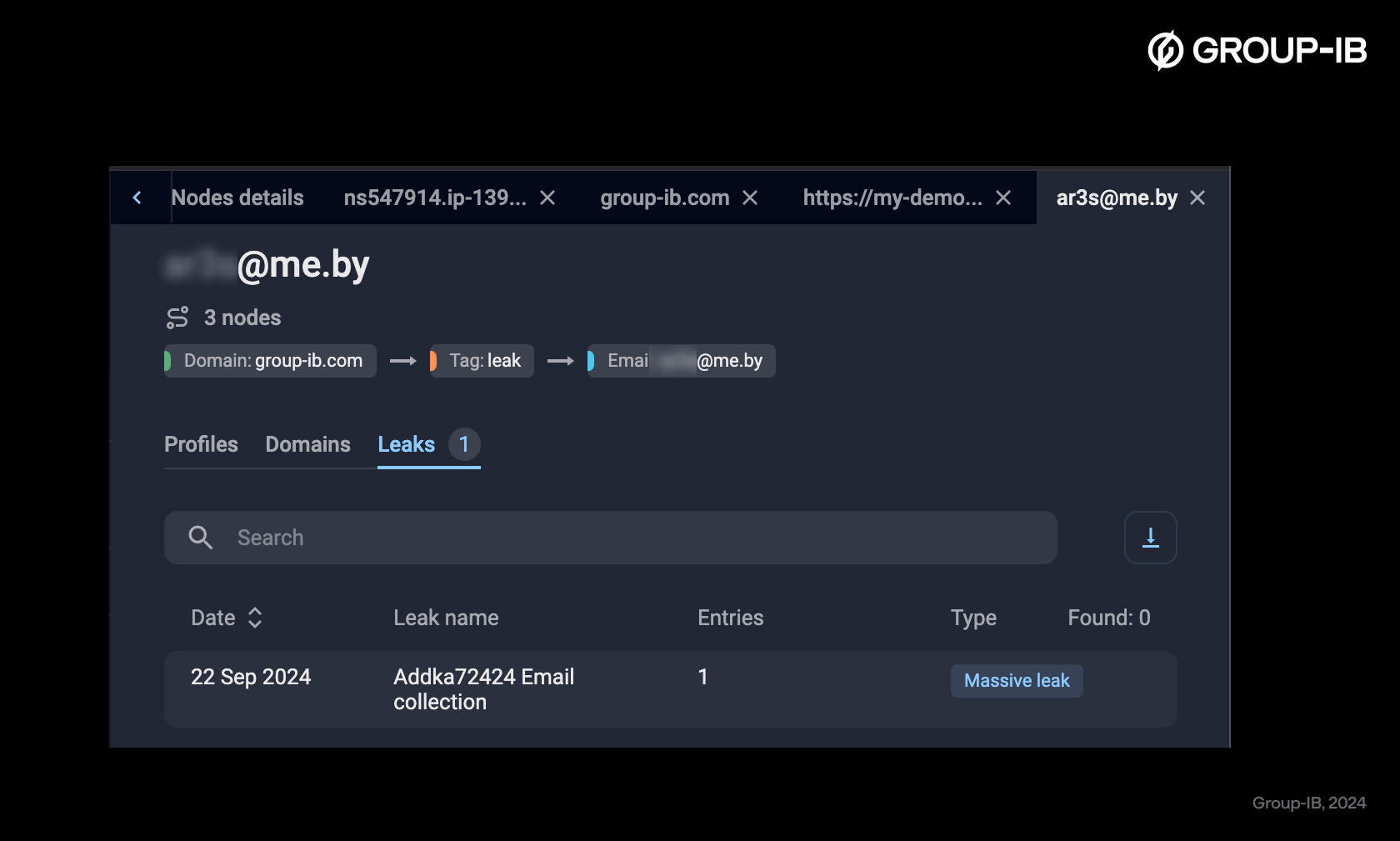Open the Domains tab
This screenshot has height=841, width=1400.
(307, 444)
